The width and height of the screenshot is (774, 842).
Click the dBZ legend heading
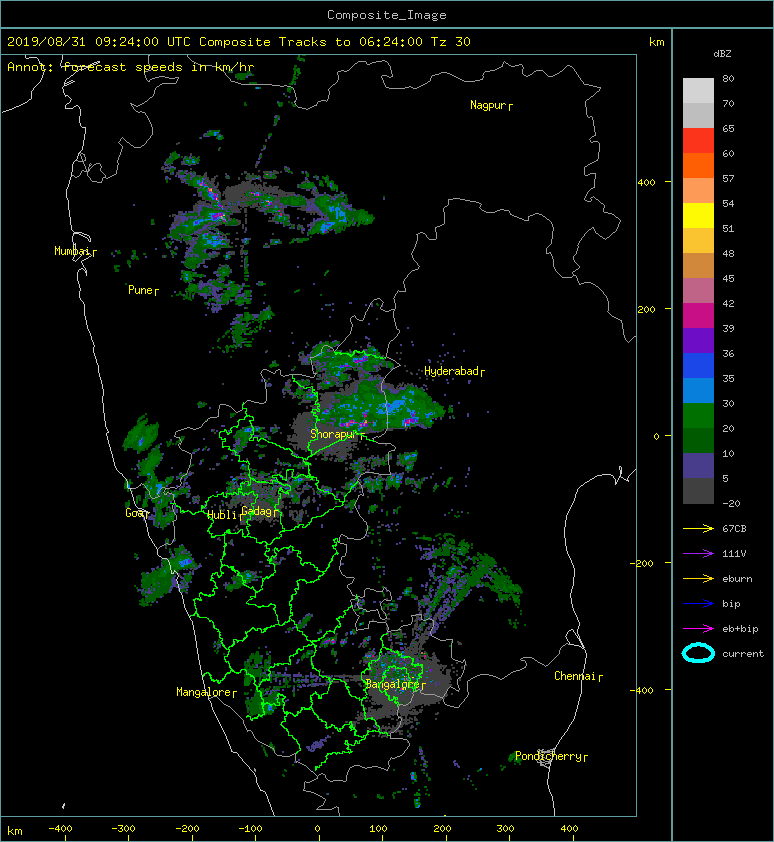coord(722,54)
